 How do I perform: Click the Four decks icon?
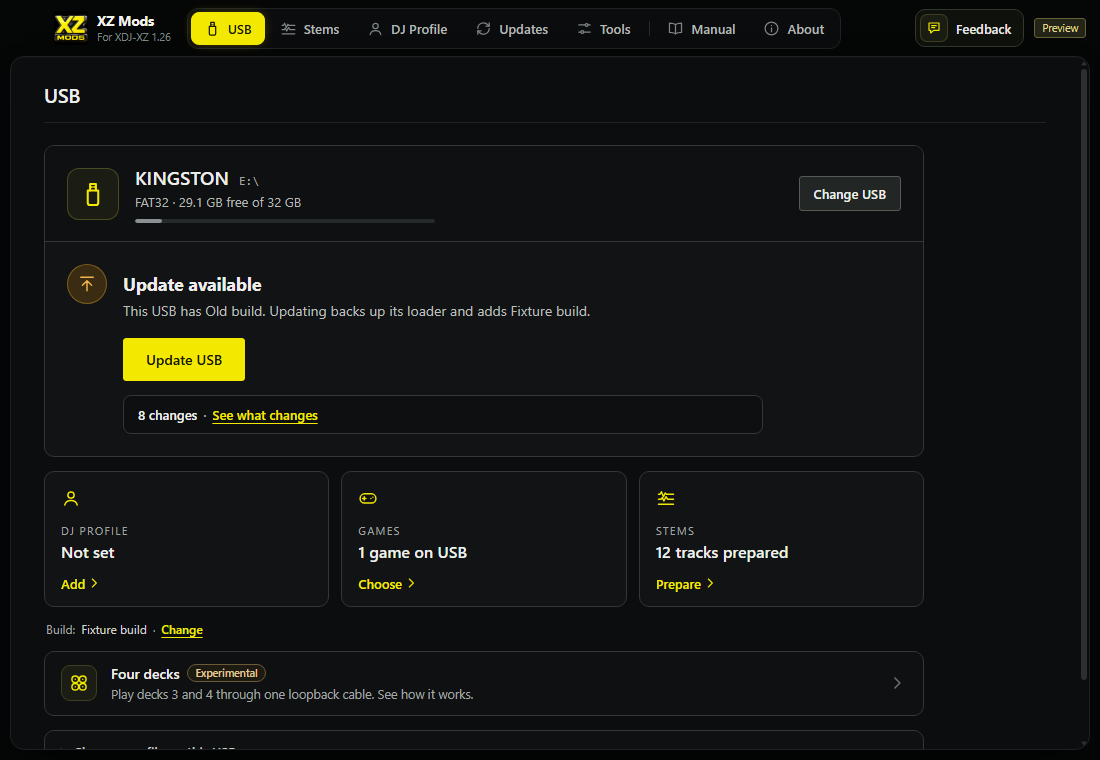click(x=79, y=684)
